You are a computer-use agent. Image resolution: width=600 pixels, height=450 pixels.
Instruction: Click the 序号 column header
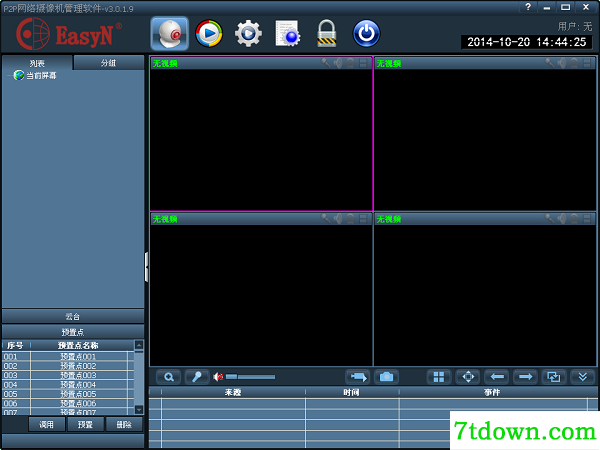16,346
